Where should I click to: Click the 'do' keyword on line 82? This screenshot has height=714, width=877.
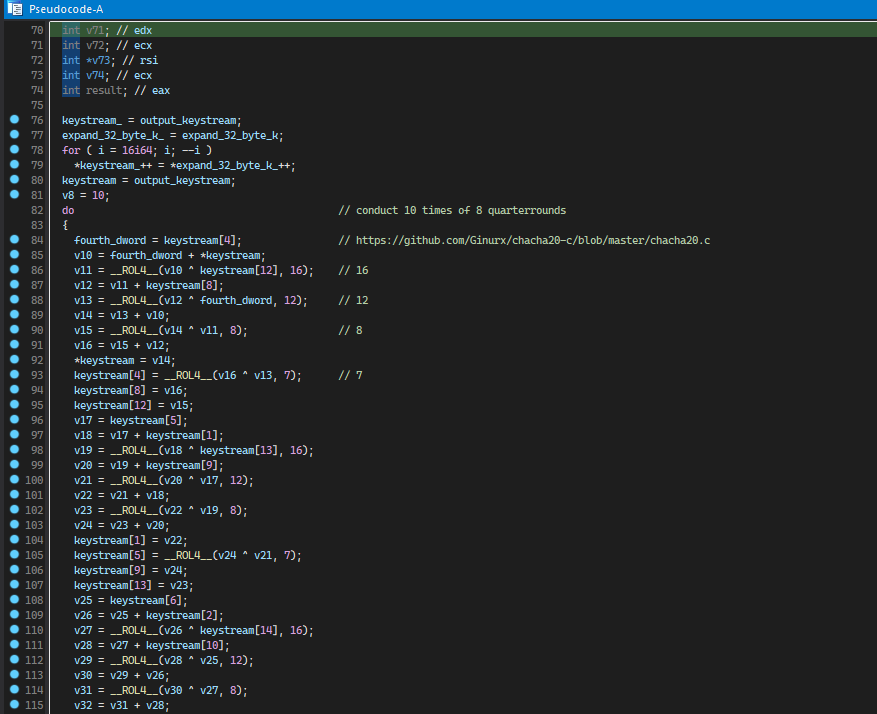(x=68, y=210)
